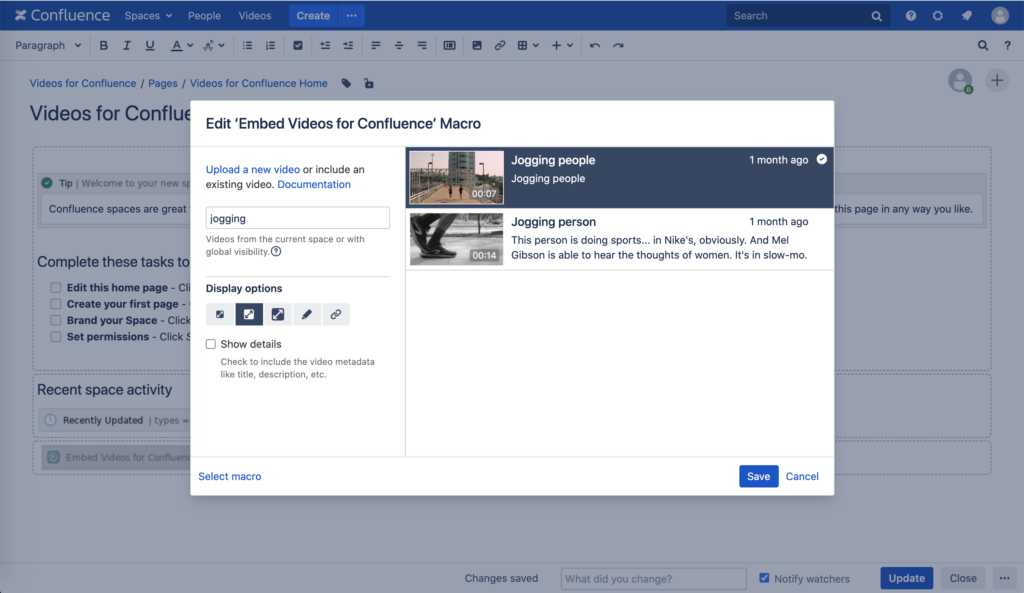The image size is (1024, 593).
Task: Open page restrictions lock icon
Action: click(x=369, y=84)
